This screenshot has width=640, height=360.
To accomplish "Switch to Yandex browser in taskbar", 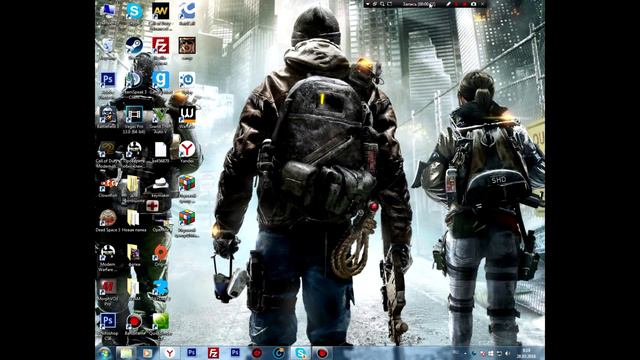I will [x=169, y=353].
